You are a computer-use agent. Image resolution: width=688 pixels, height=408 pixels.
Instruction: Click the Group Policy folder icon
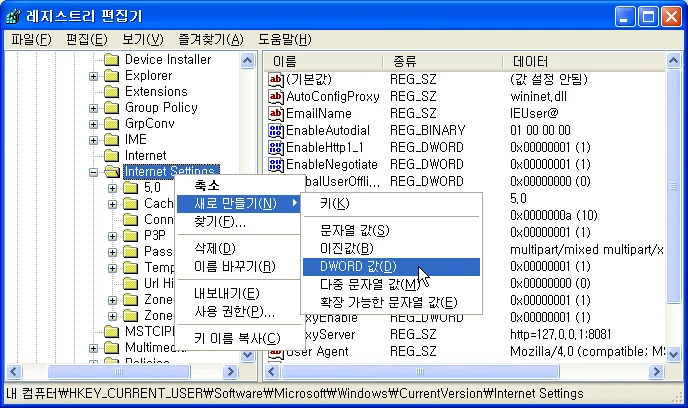point(112,107)
